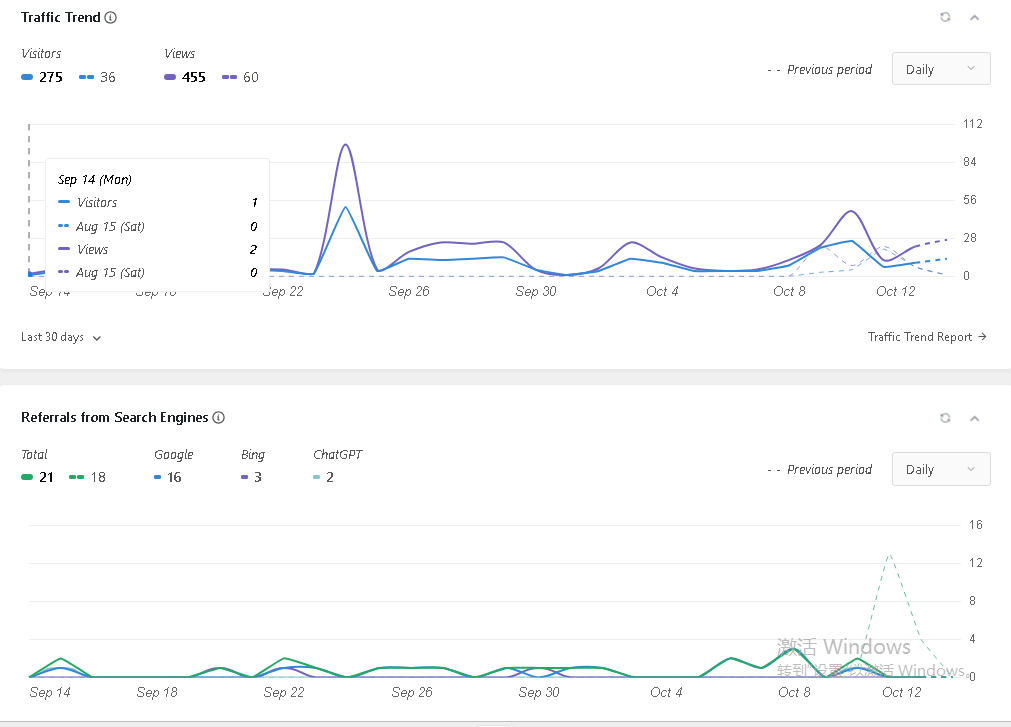Toggle the Google 16 referrals legend
Viewport: 1011px width, 727px height.
click(168, 478)
